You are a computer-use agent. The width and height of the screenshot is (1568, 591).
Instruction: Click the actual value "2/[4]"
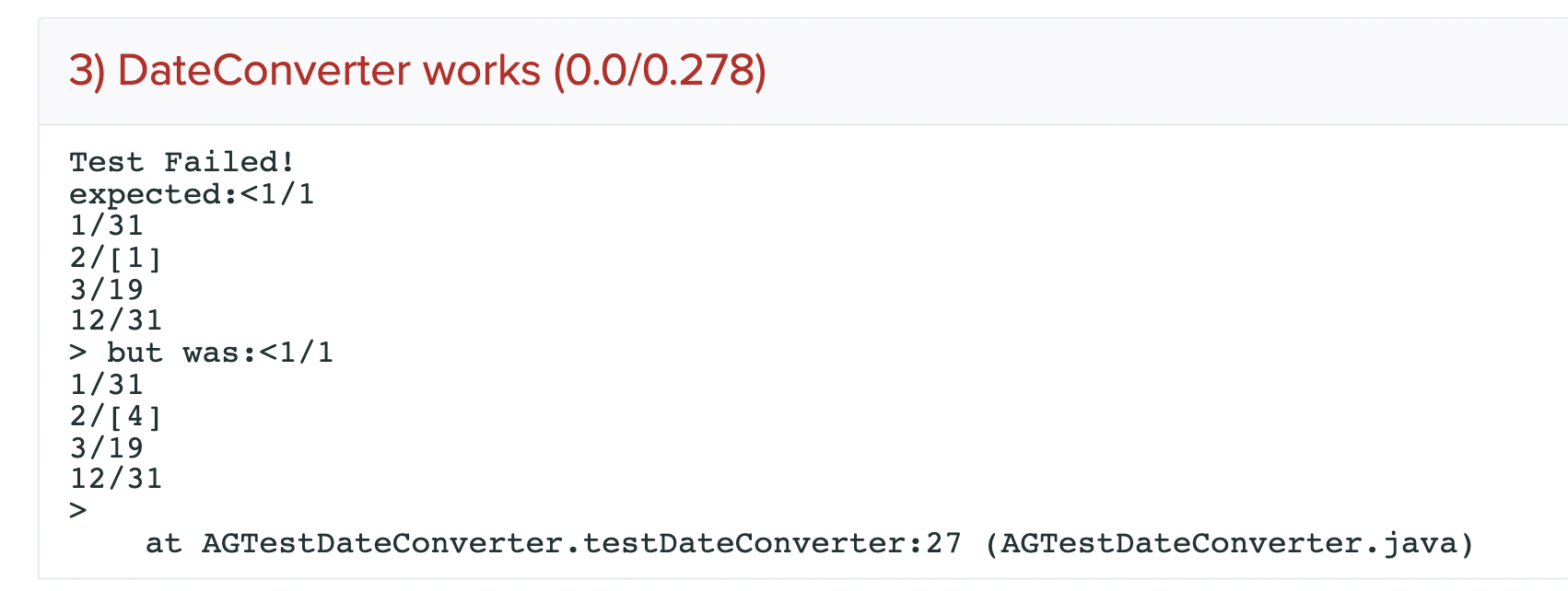[x=116, y=416]
